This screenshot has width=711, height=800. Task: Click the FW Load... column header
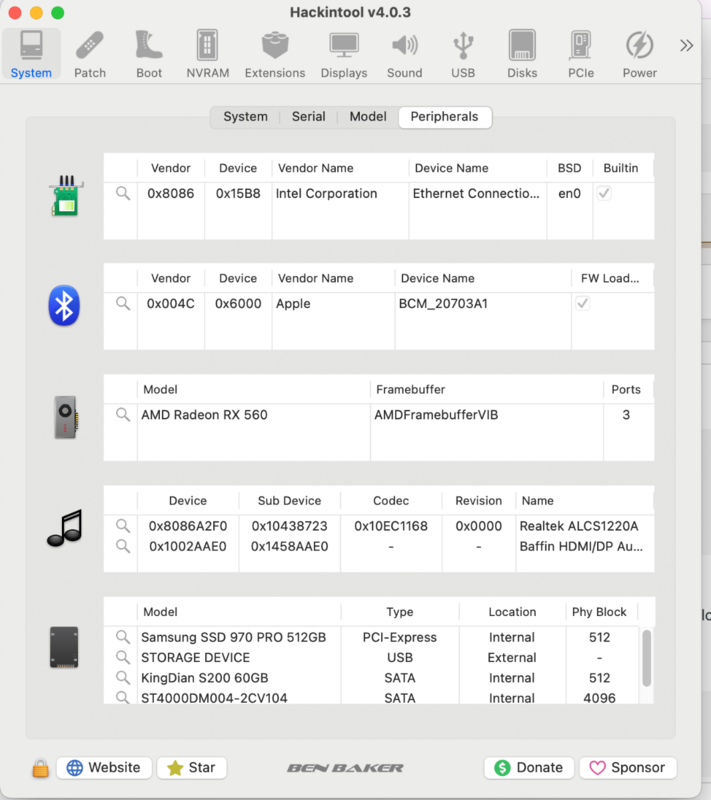click(610, 279)
